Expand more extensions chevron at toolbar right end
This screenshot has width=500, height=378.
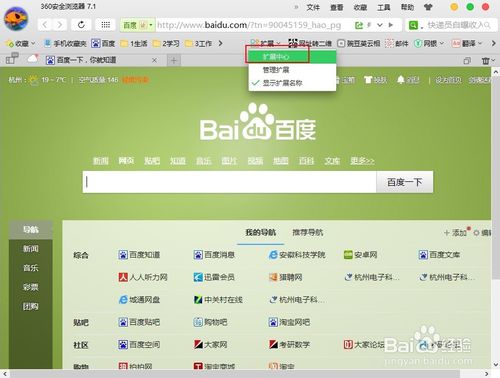click(494, 43)
